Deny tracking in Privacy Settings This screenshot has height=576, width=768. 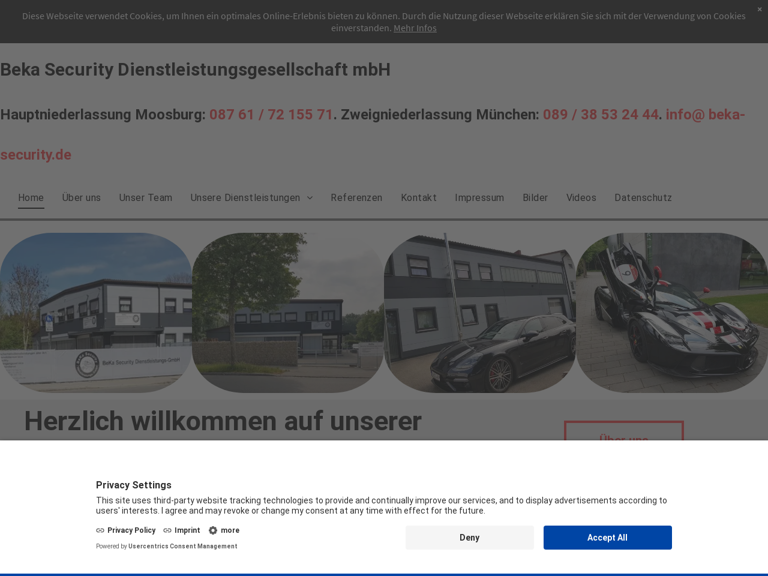[x=469, y=538]
